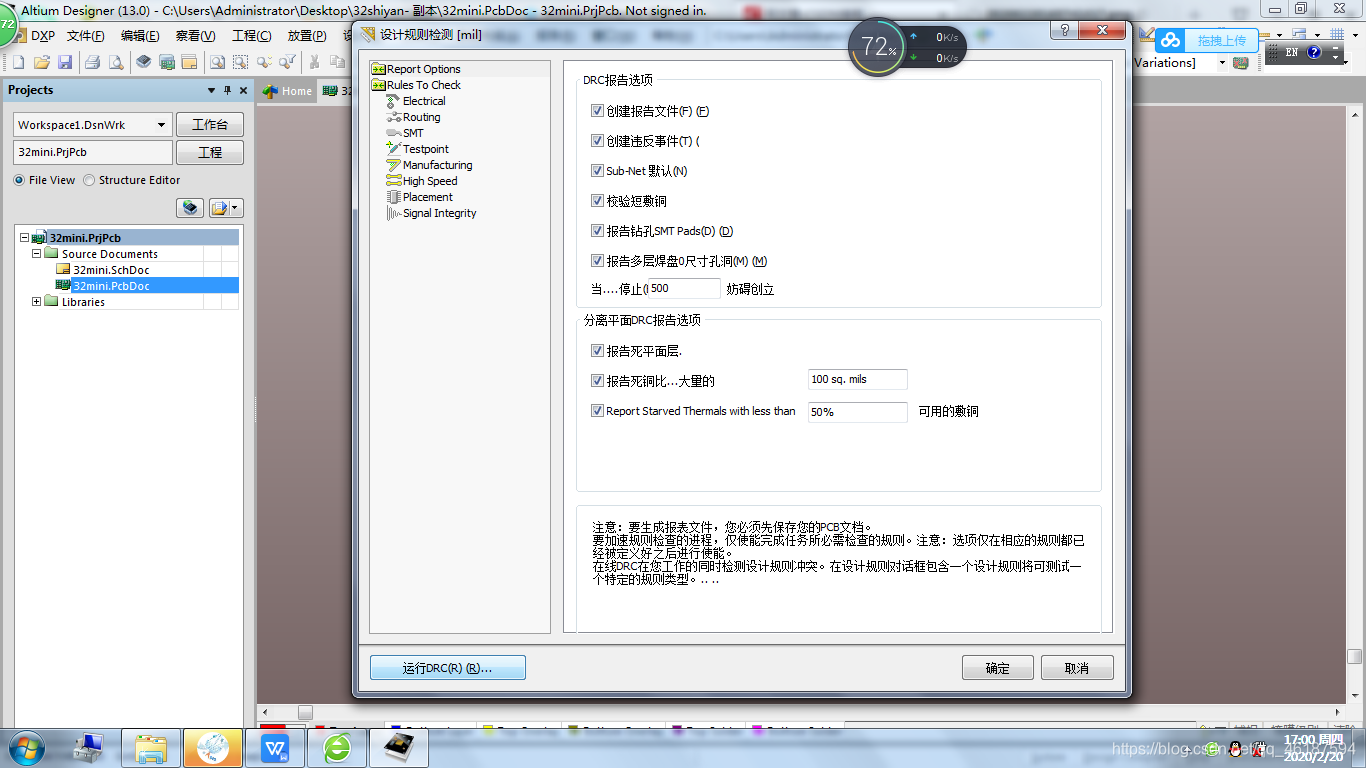Click the filter funnel zoom icon

[x=288, y=62]
